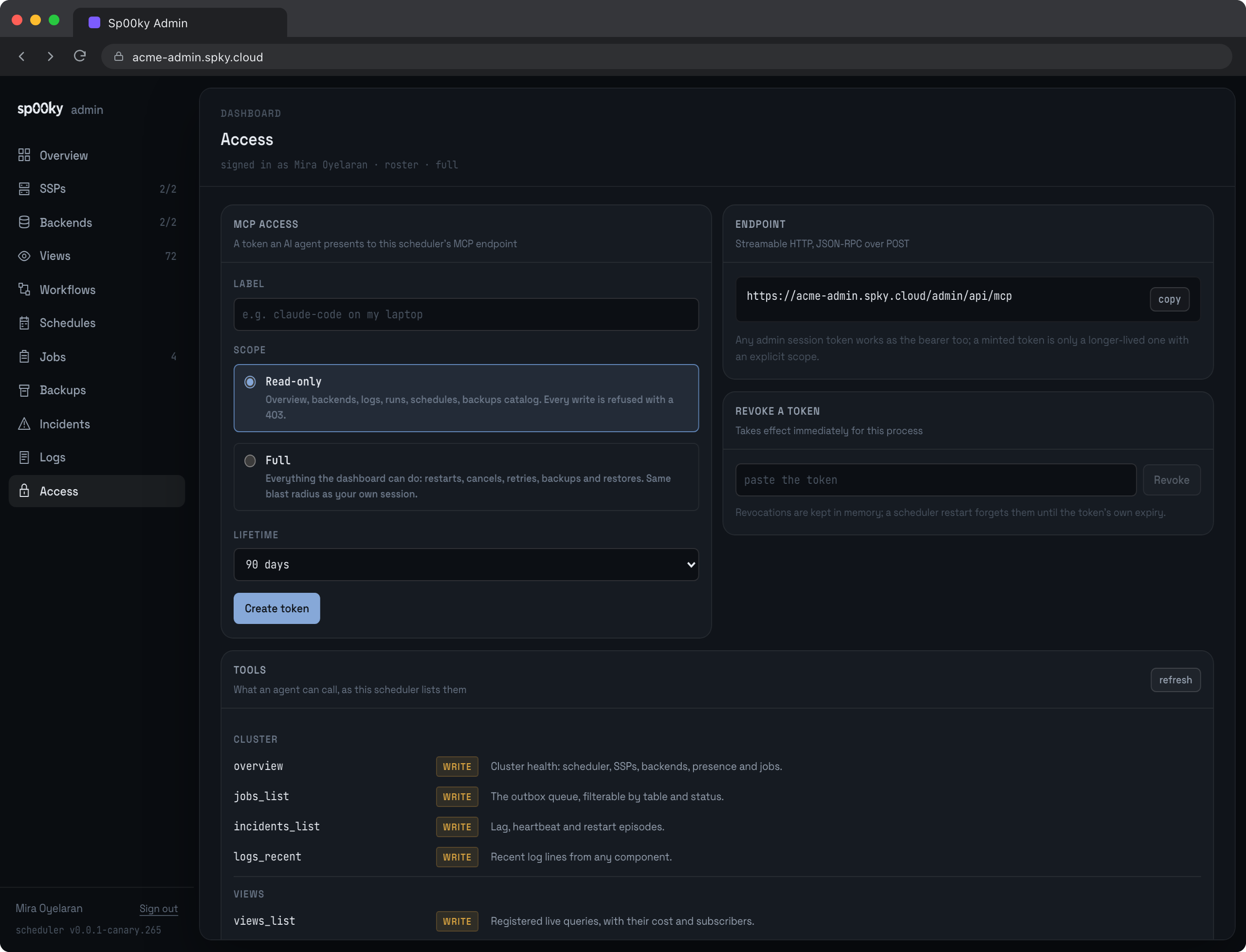This screenshot has height=952, width=1246.
Task: Click the Workflows icon in sidebar
Action: (x=24, y=290)
